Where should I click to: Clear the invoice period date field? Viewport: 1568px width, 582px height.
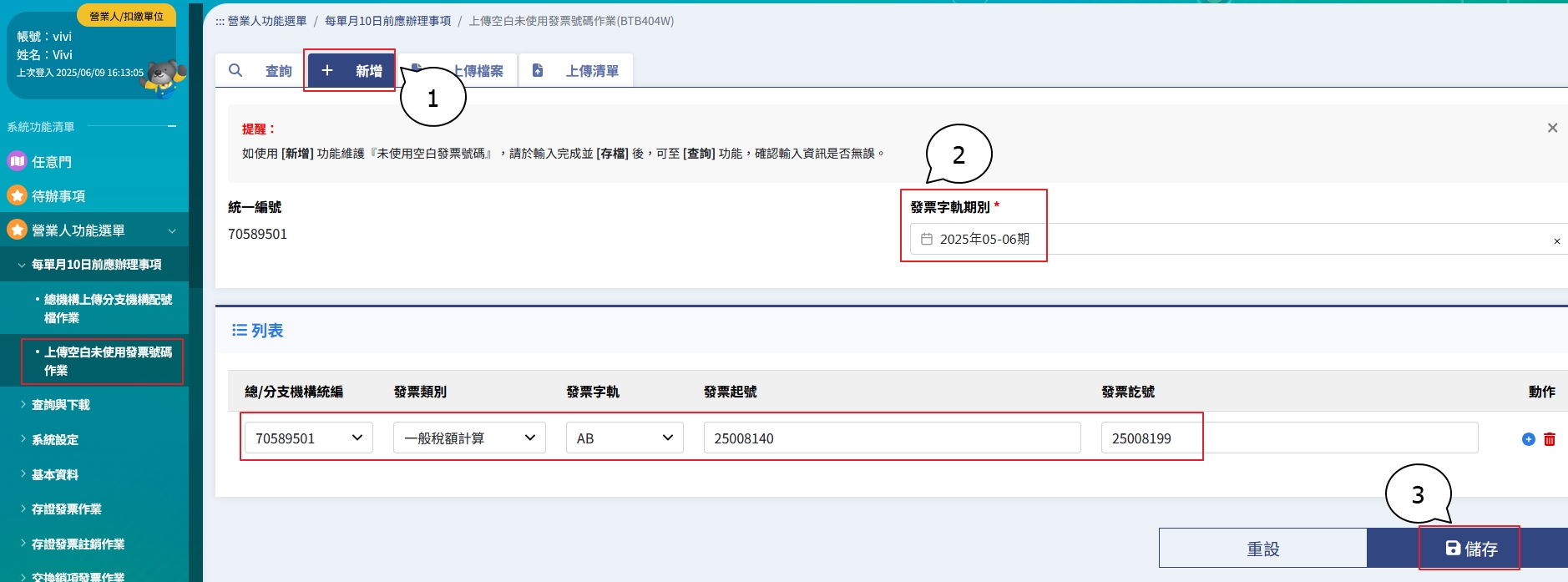tap(1556, 241)
